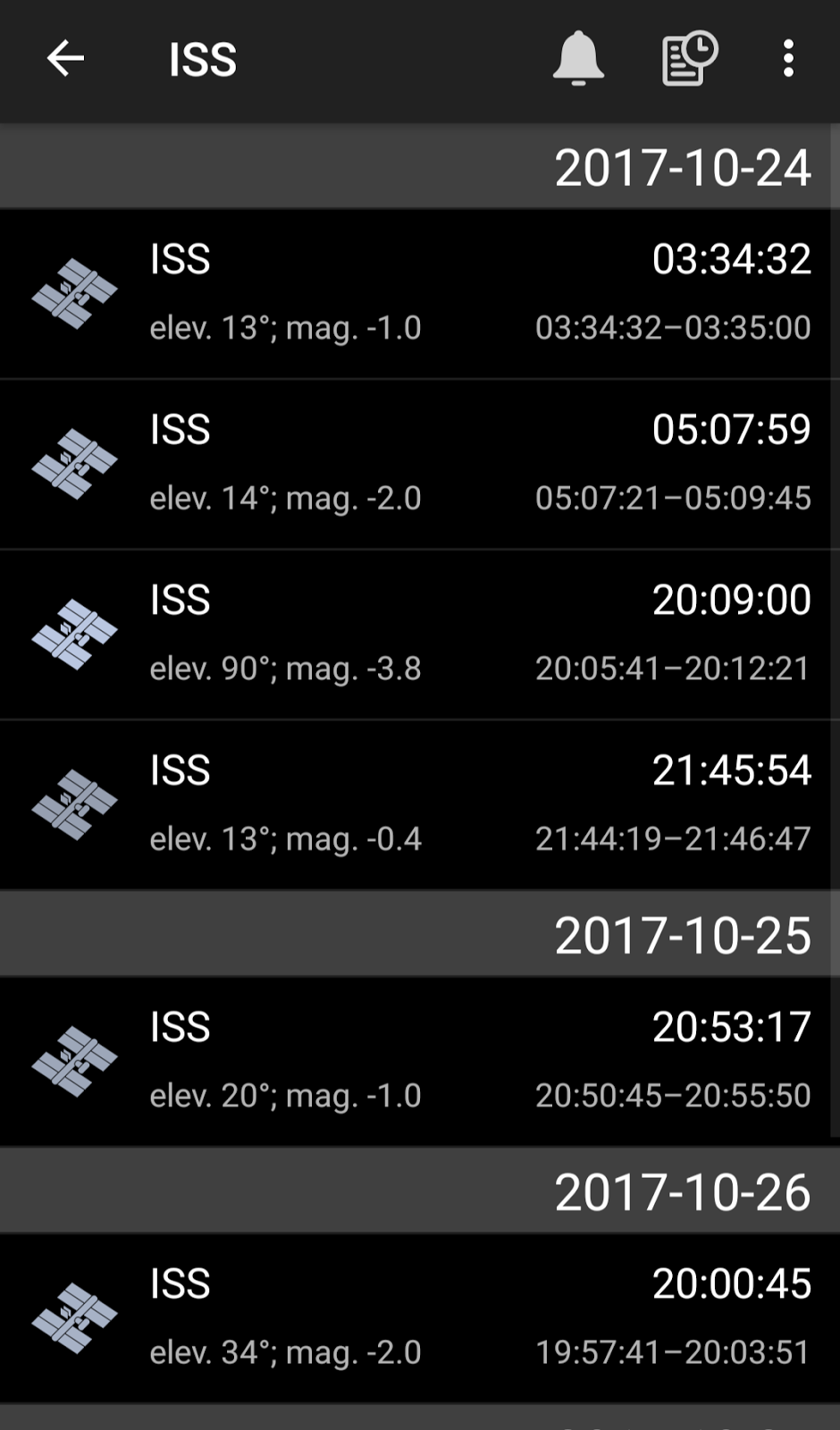The height and width of the screenshot is (1430, 840).
Task: Open the notifications bell icon
Action: [x=578, y=59]
